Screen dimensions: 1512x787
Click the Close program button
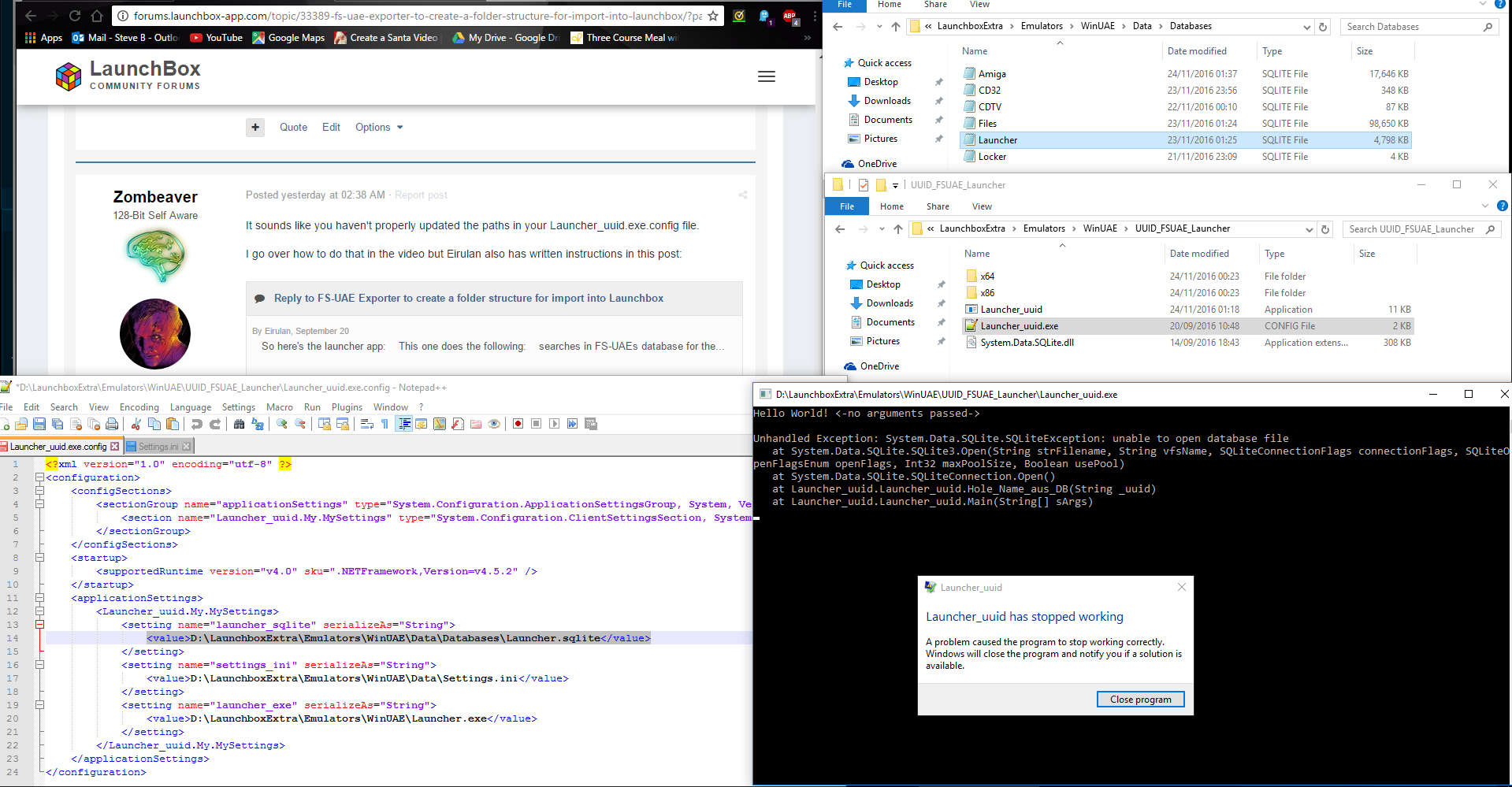tap(1140, 700)
